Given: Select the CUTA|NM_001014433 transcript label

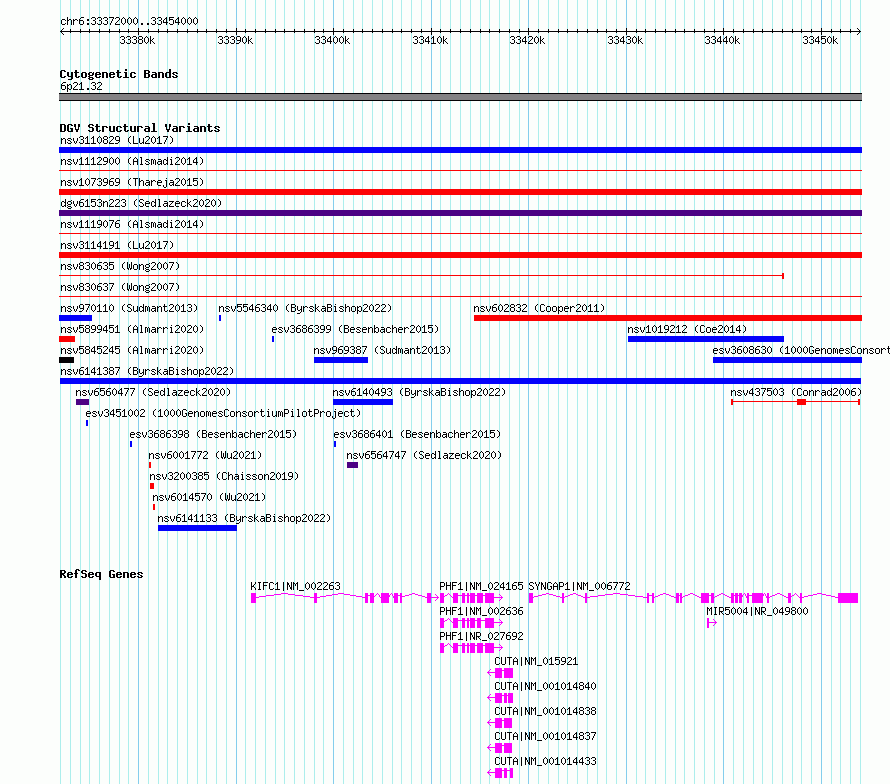Looking at the screenshot, I should tap(545, 761).
